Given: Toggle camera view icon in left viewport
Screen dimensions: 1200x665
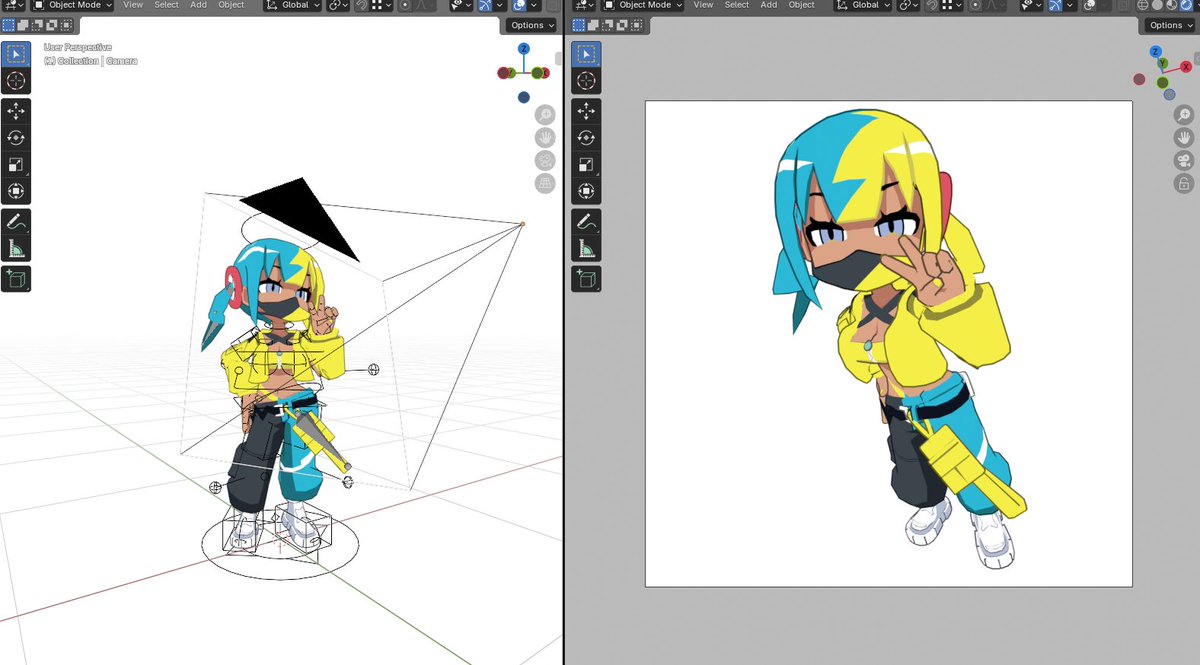Looking at the screenshot, I should pyautogui.click(x=545, y=160).
